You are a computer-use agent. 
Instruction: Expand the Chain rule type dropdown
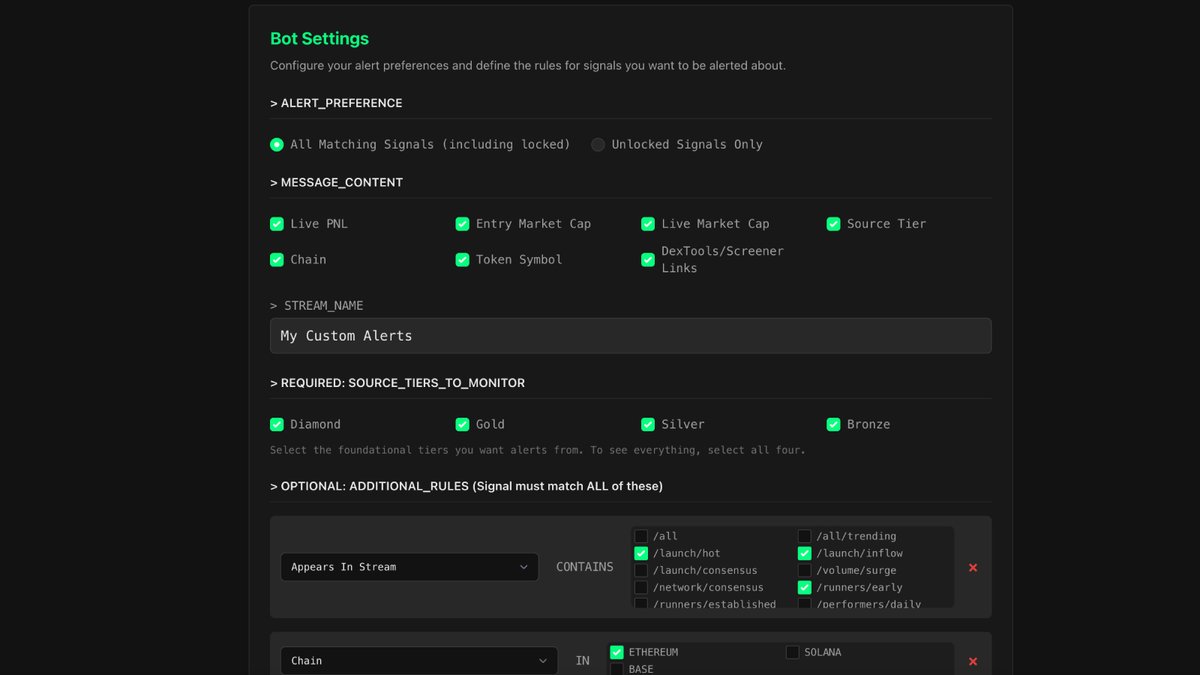point(418,661)
